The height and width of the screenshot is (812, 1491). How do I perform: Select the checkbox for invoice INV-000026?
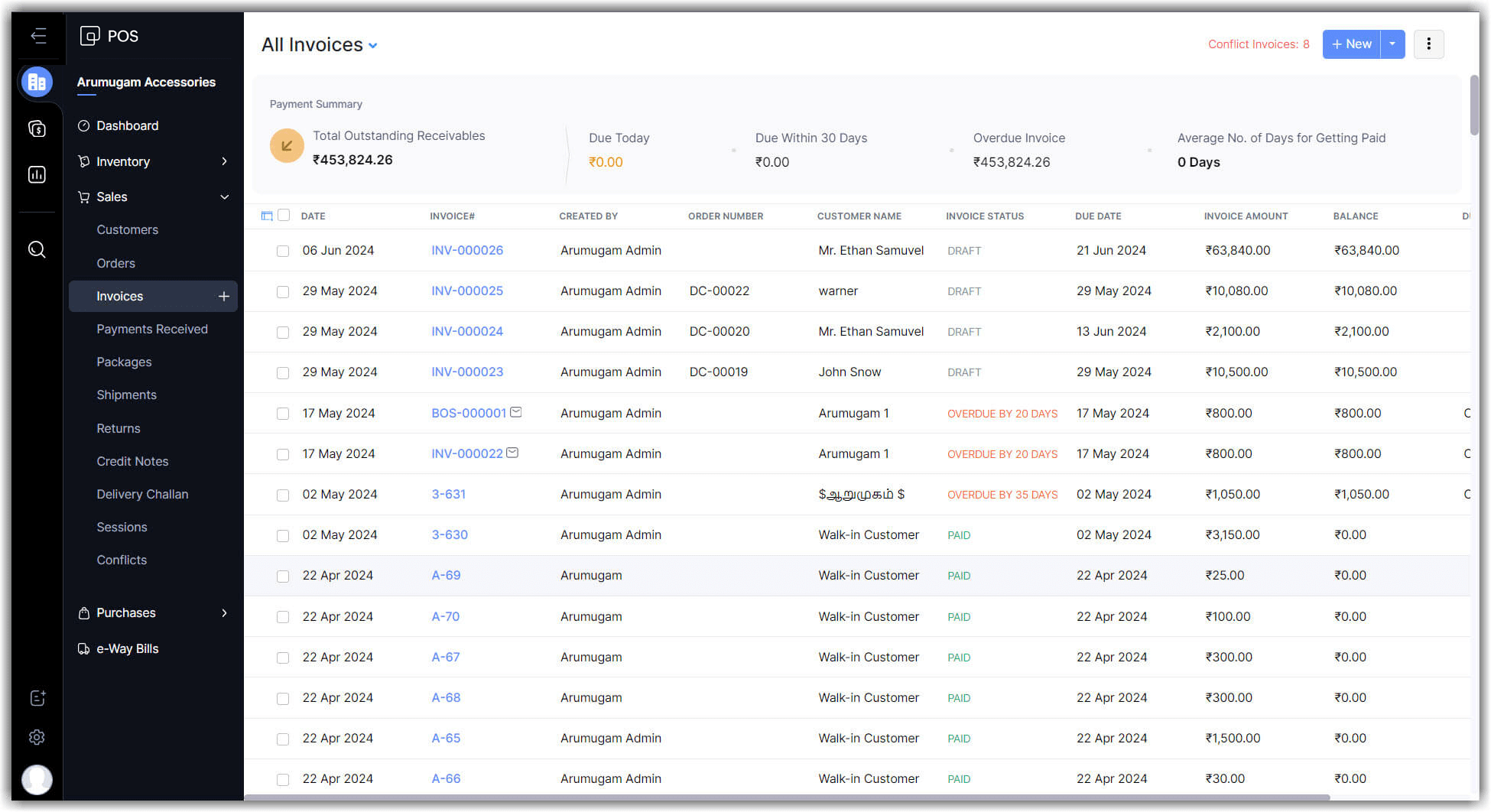[283, 251]
